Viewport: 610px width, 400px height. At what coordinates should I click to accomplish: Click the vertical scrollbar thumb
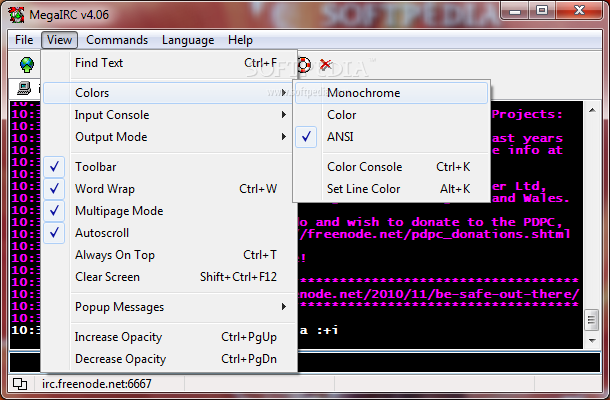pos(592,320)
